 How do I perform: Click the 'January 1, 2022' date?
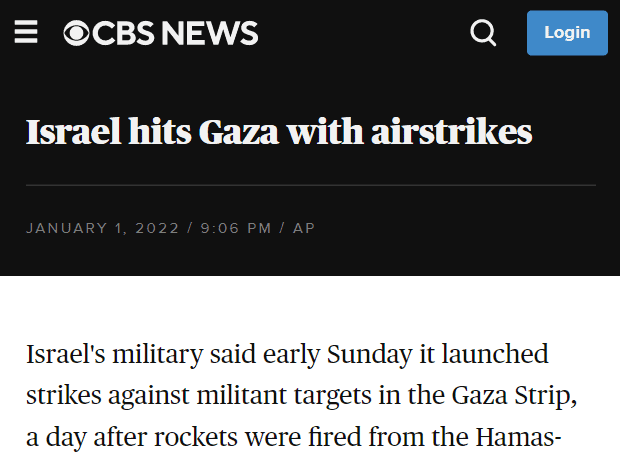click(102, 228)
